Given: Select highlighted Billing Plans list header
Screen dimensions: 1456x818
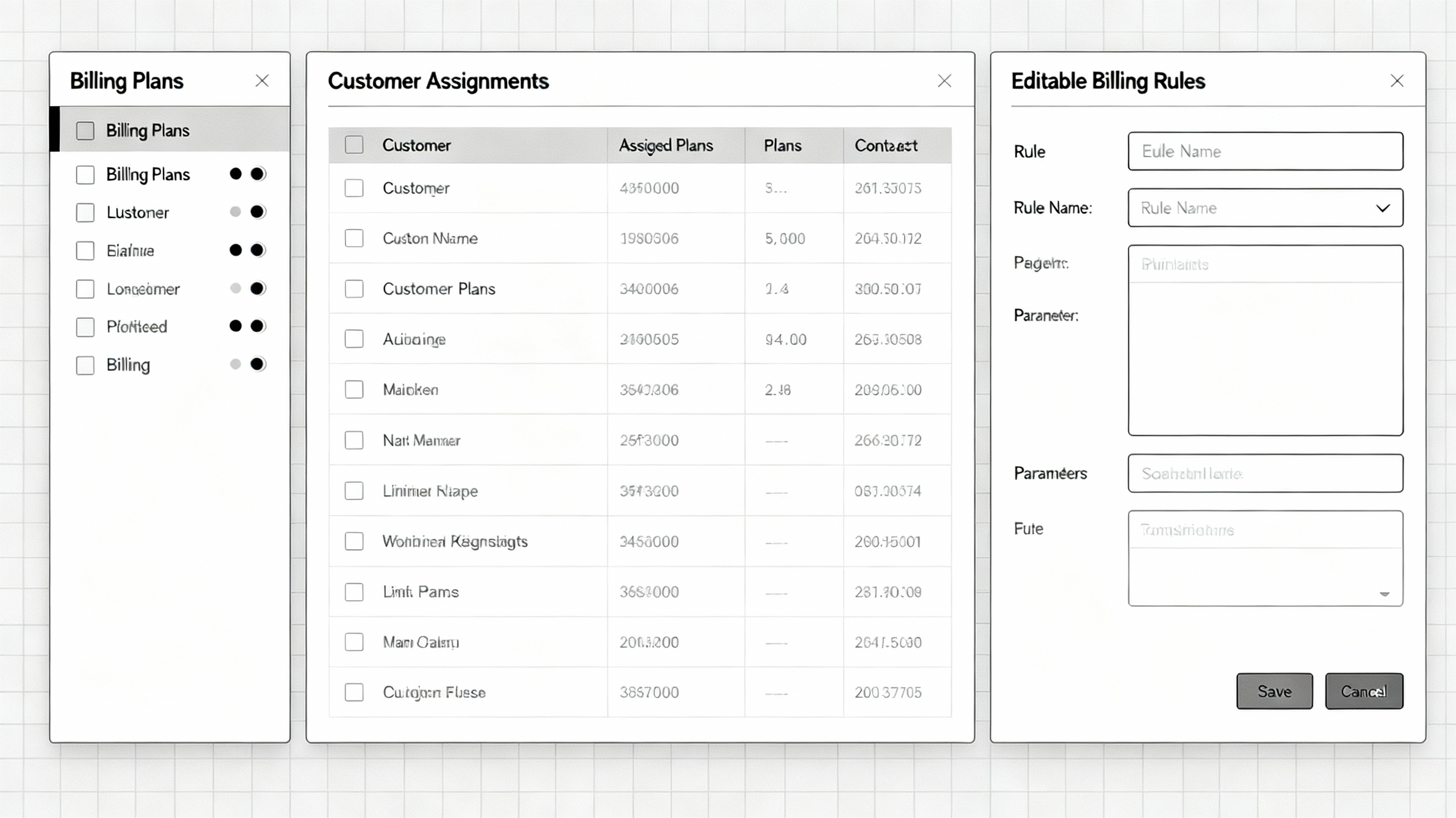Looking at the screenshot, I should pos(148,130).
